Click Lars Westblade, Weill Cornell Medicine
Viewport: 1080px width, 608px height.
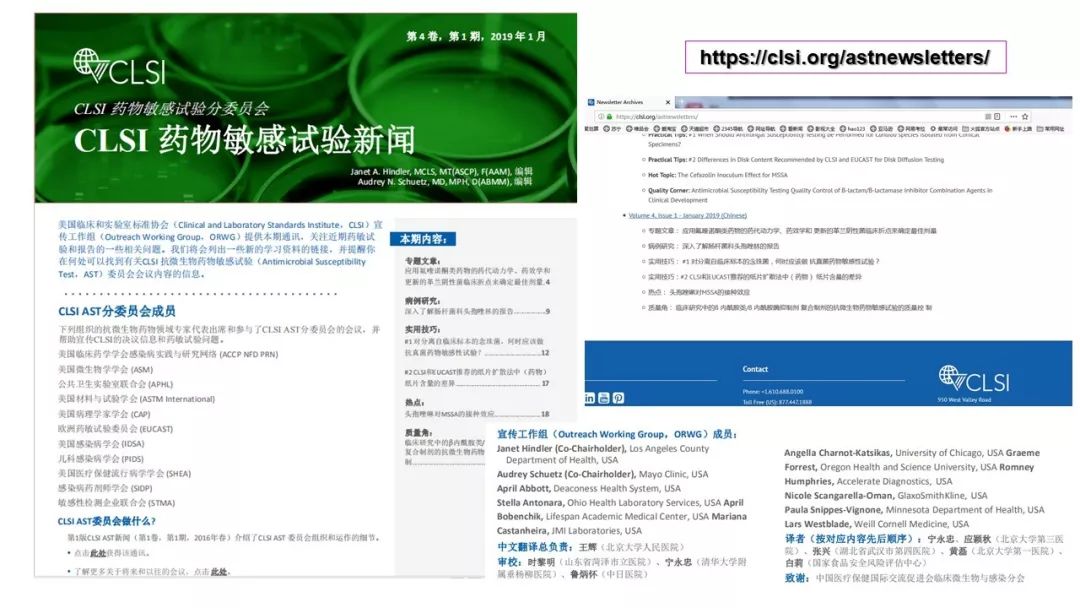[876, 524]
